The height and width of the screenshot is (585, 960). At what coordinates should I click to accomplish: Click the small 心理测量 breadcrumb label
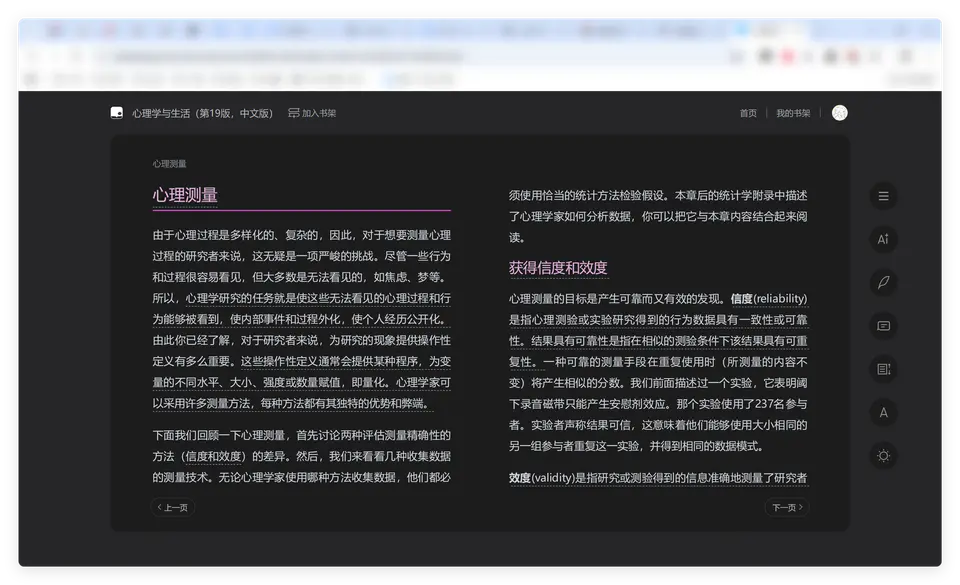[x=169, y=164]
